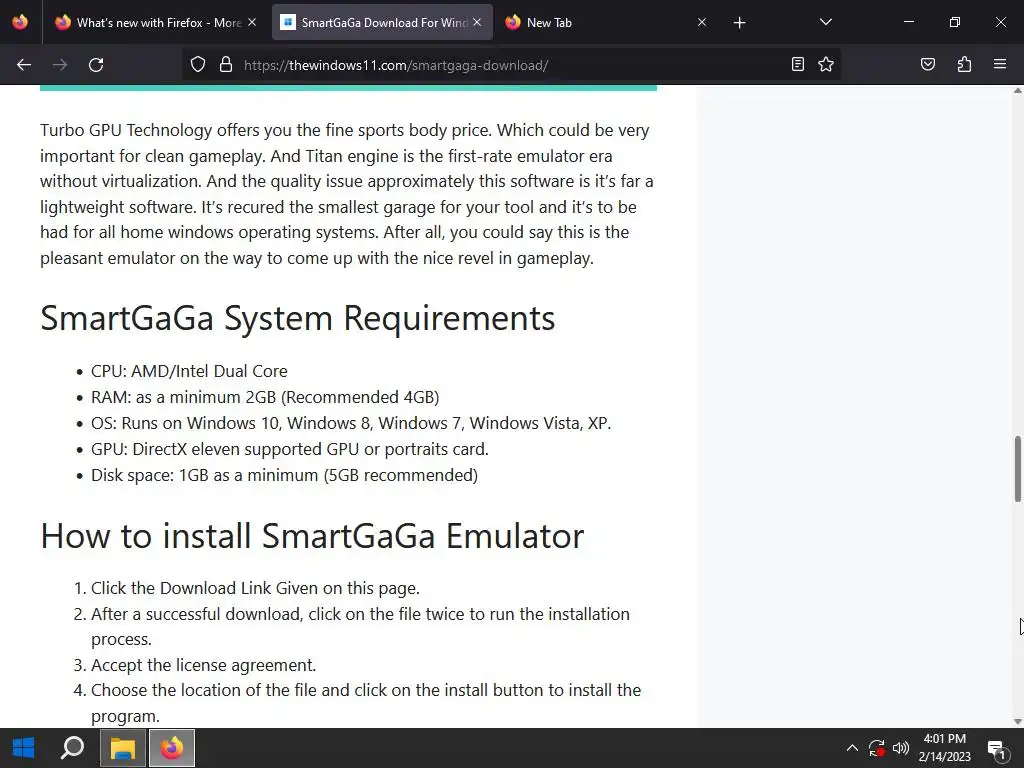1024x768 pixels.
Task: Click the 'Turbo GPU Technology' paragraph
Action: click(x=347, y=194)
